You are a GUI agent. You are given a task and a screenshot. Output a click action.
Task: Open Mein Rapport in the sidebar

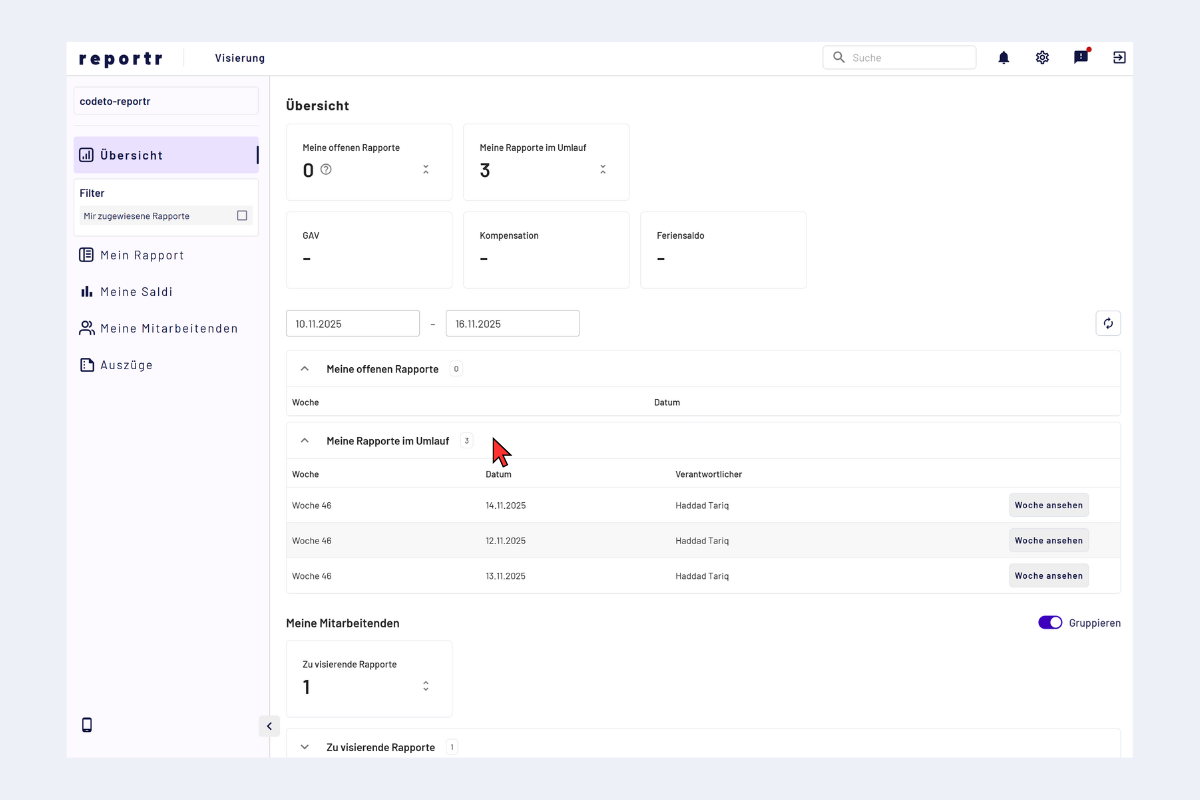141,255
